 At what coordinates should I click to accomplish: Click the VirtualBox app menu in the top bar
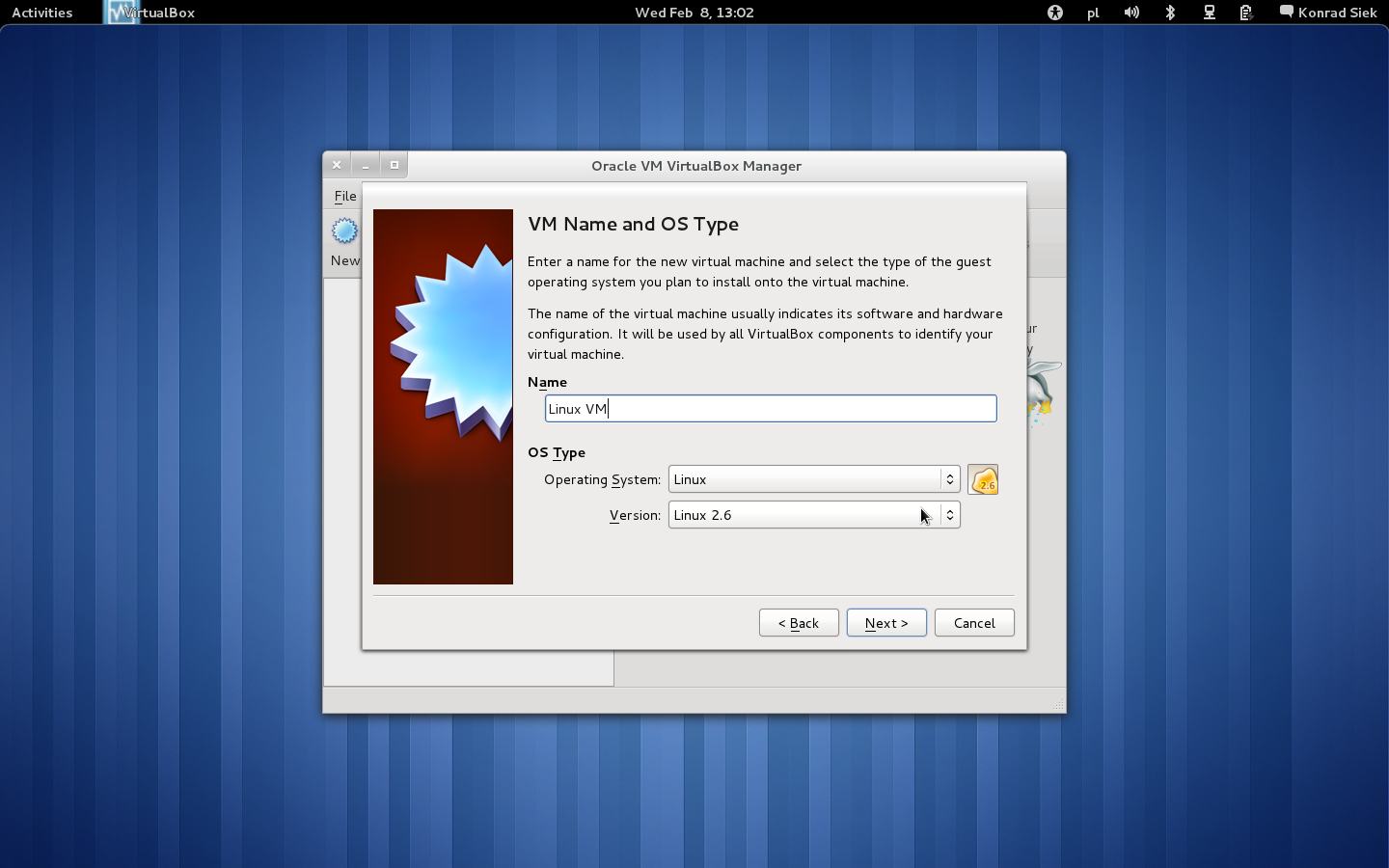(150, 13)
